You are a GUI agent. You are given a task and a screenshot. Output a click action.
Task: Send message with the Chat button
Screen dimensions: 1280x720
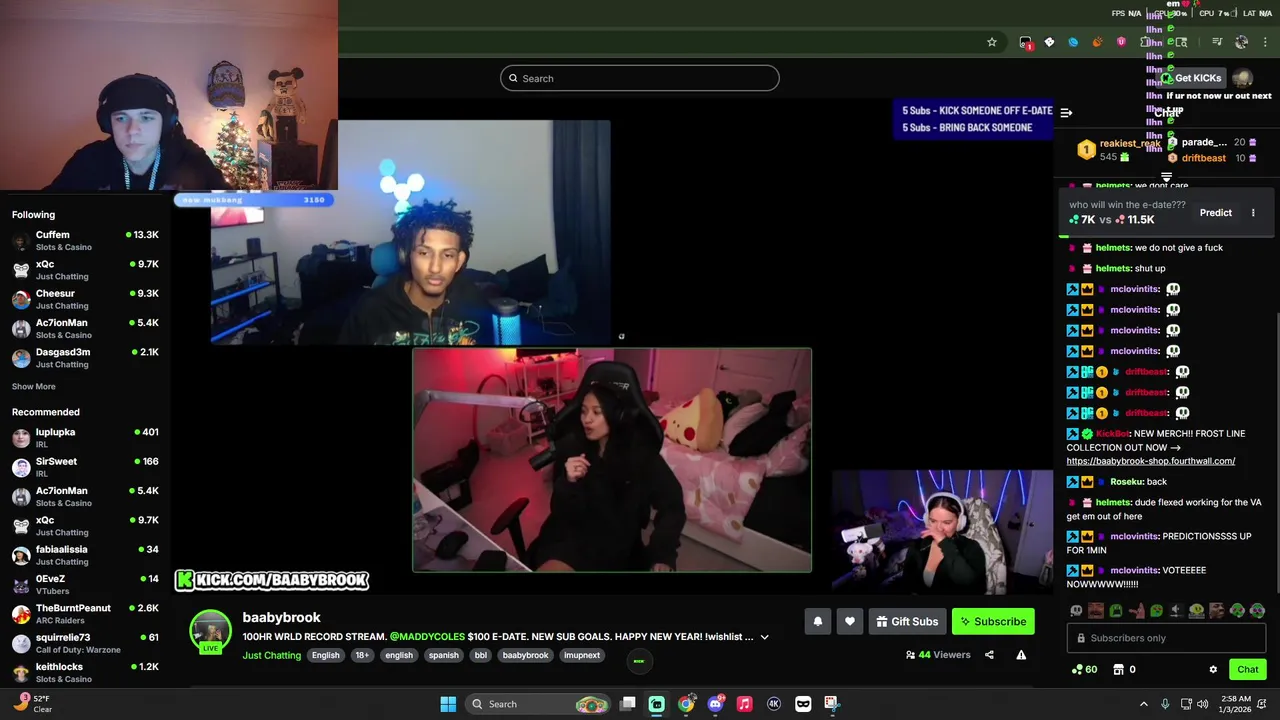(x=1248, y=670)
